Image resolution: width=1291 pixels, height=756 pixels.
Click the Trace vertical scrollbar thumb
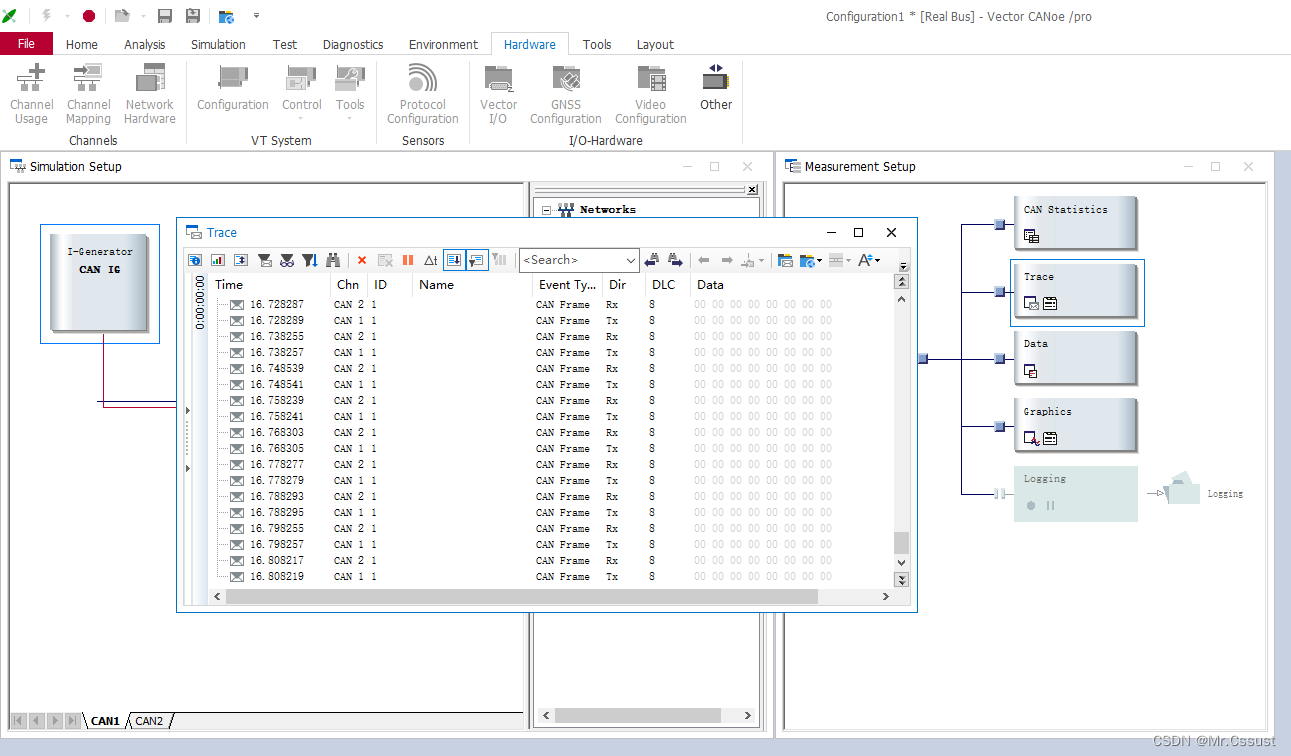pyautogui.click(x=901, y=542)
